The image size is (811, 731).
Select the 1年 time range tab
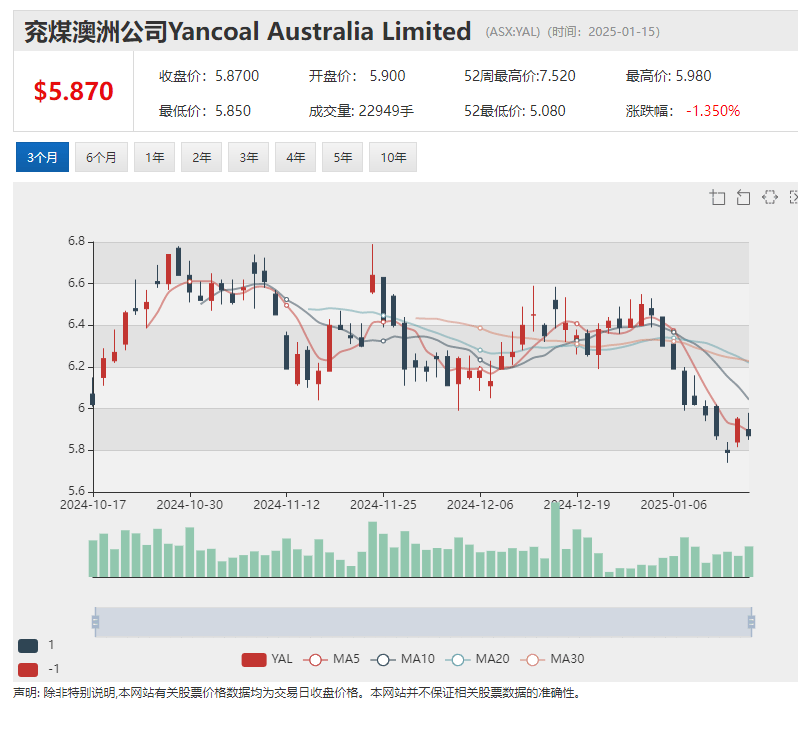click(155, 157)
